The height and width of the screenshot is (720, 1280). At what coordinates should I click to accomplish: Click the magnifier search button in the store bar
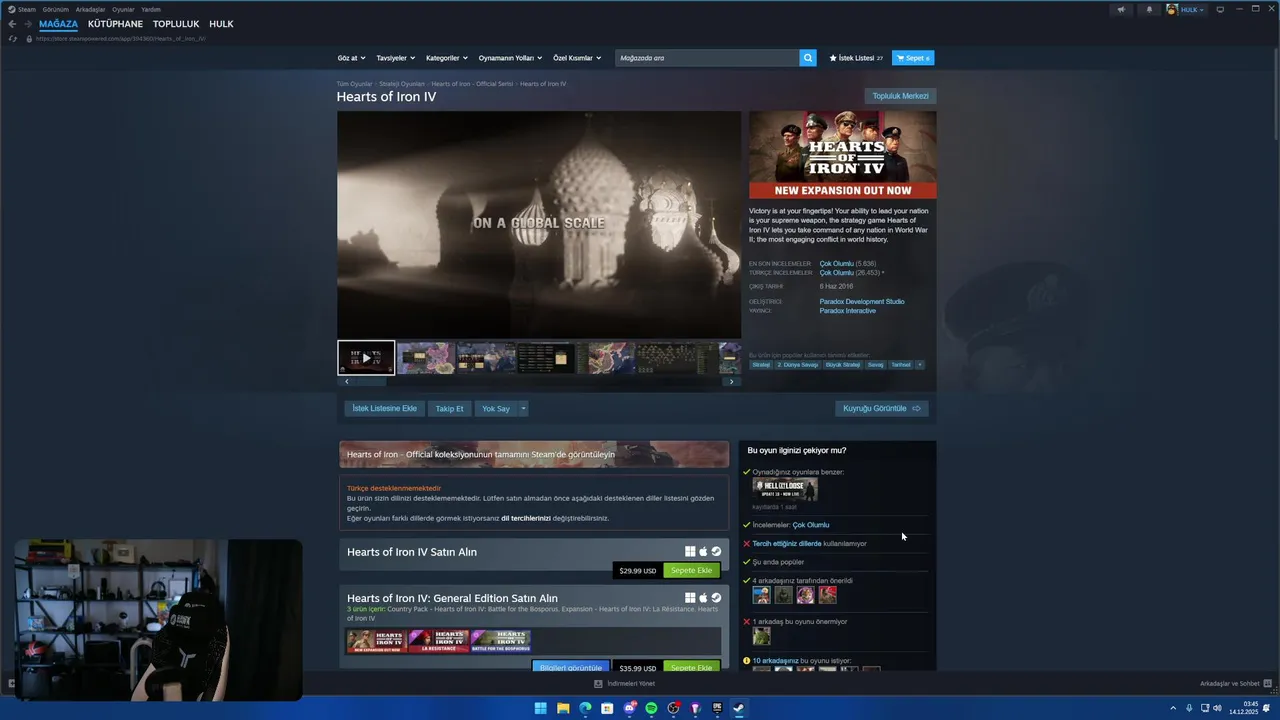click(x=808, y=58)
